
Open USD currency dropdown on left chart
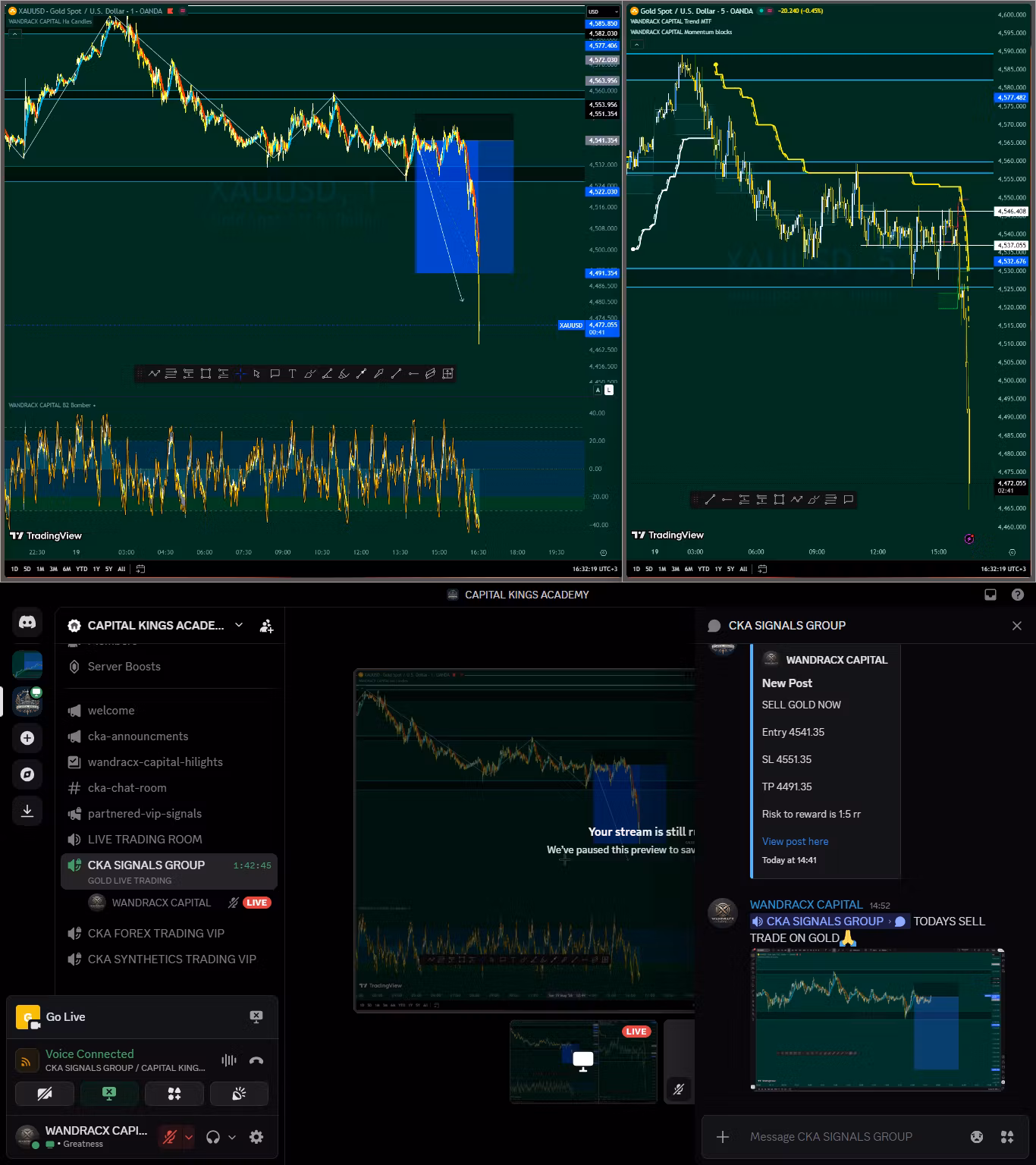[x=604, y=11]
